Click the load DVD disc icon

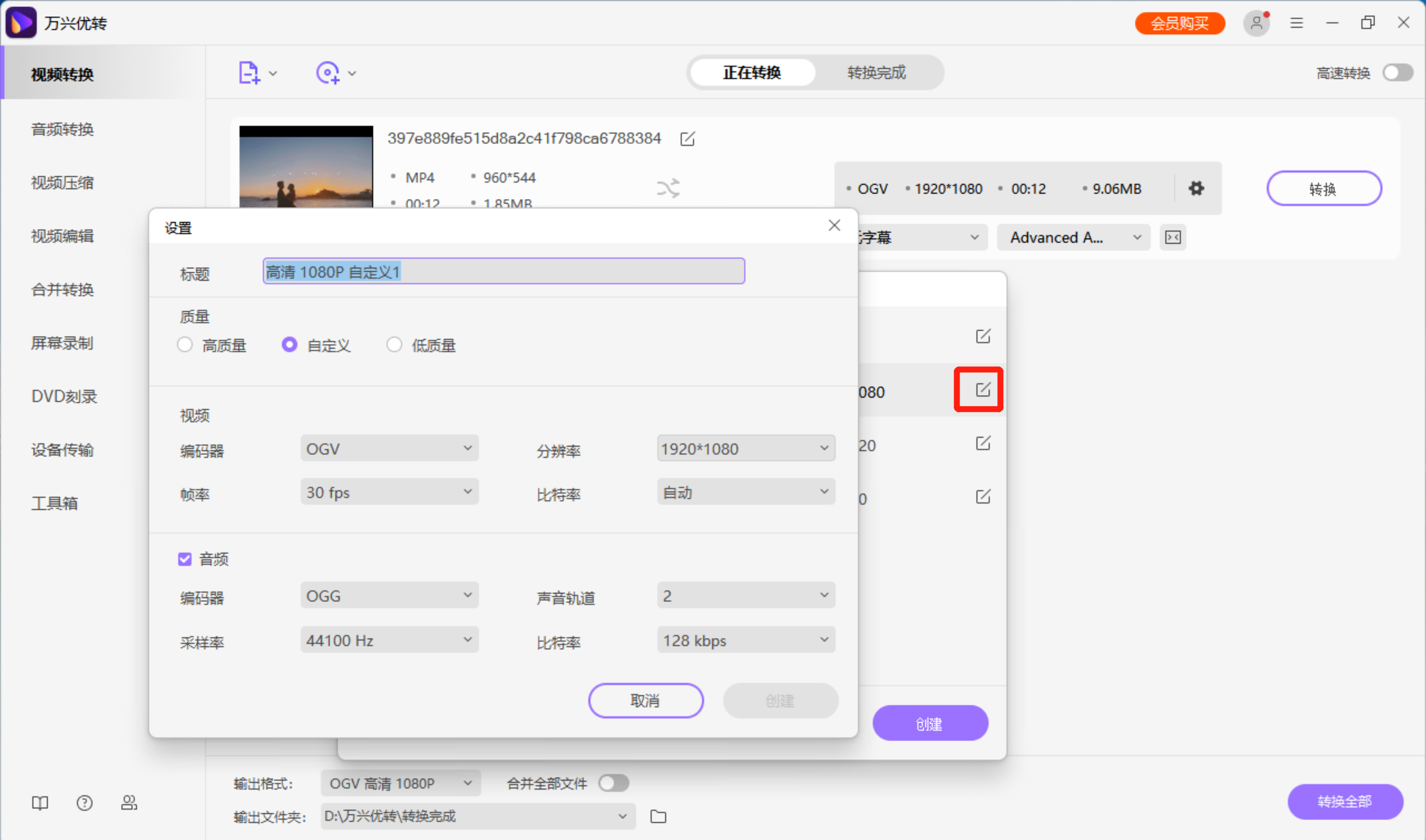pyautogui.click(x=328, y=72)
